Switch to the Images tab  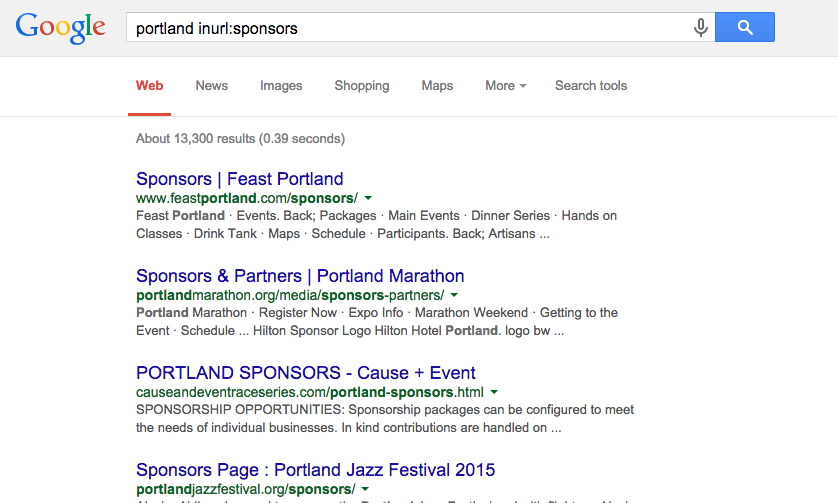pyautogui.click(x=281, y=86)
